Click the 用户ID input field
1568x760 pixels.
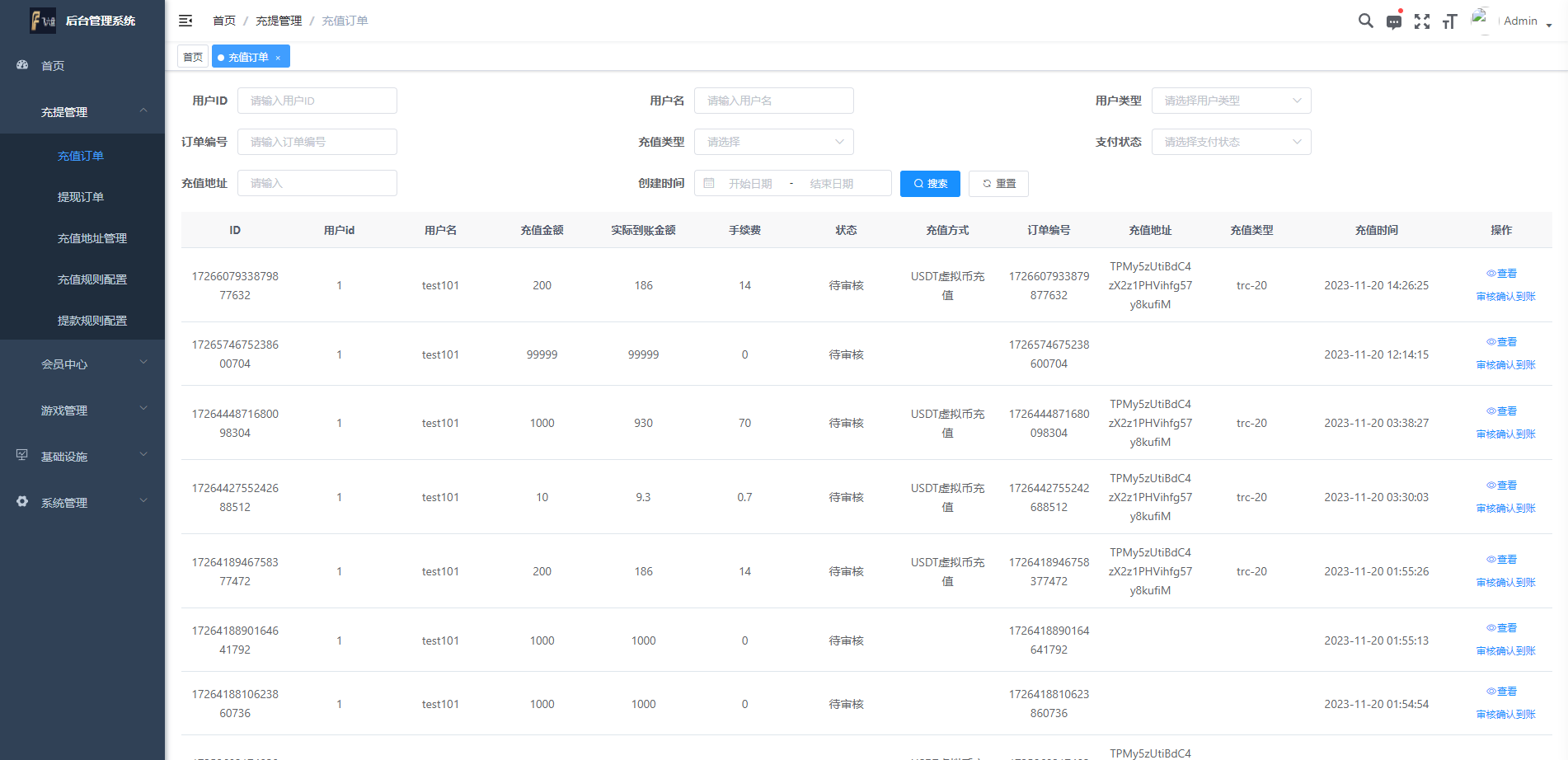[x=317, y=101]
